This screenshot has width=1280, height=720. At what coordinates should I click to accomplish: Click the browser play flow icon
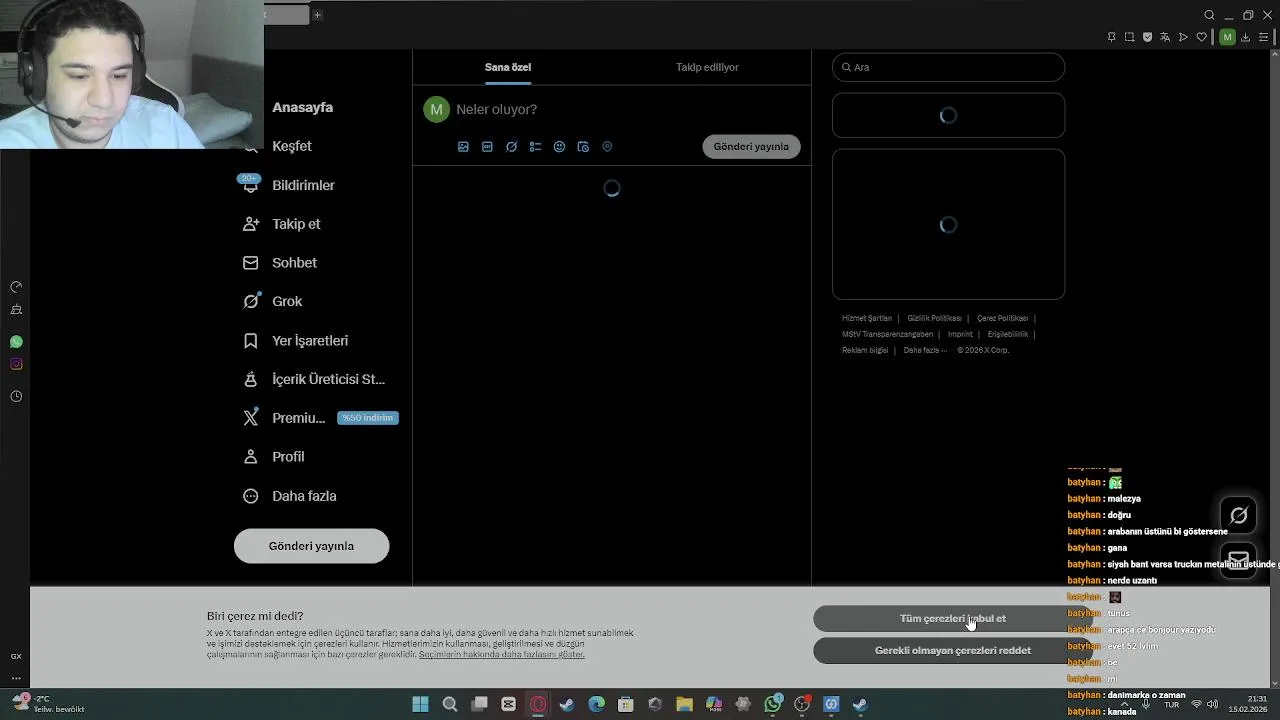click(1183, 37)
